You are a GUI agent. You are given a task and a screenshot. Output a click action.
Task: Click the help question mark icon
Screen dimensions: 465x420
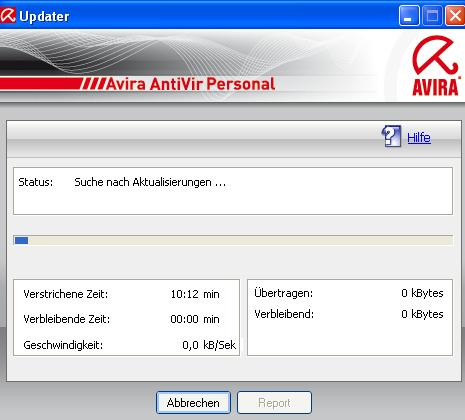click(391, 136)
